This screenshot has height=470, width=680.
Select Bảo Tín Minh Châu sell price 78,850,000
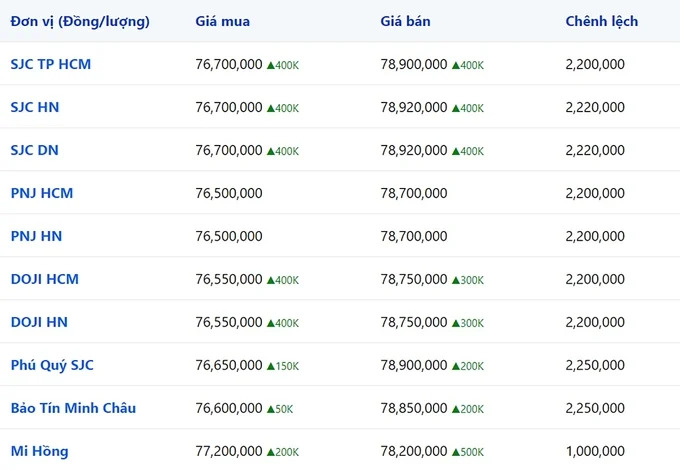click(414, 408)
